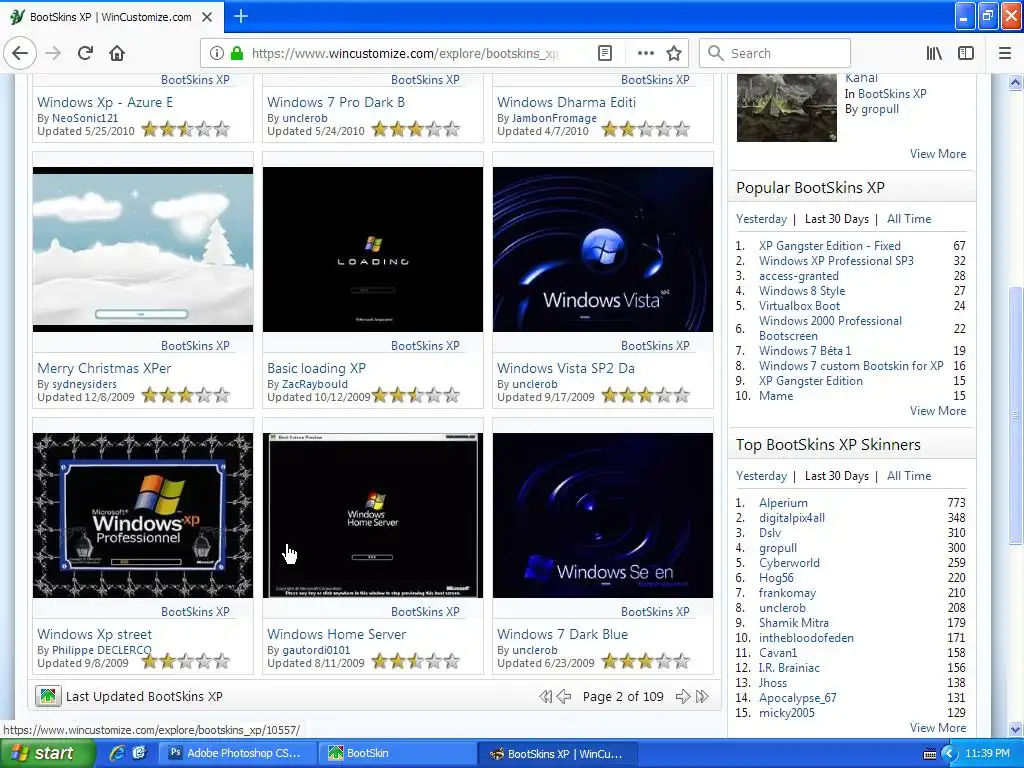The width and height of the screenshot is (1024, 768).
Task: Click the URL address field
Action: [405, 53]
